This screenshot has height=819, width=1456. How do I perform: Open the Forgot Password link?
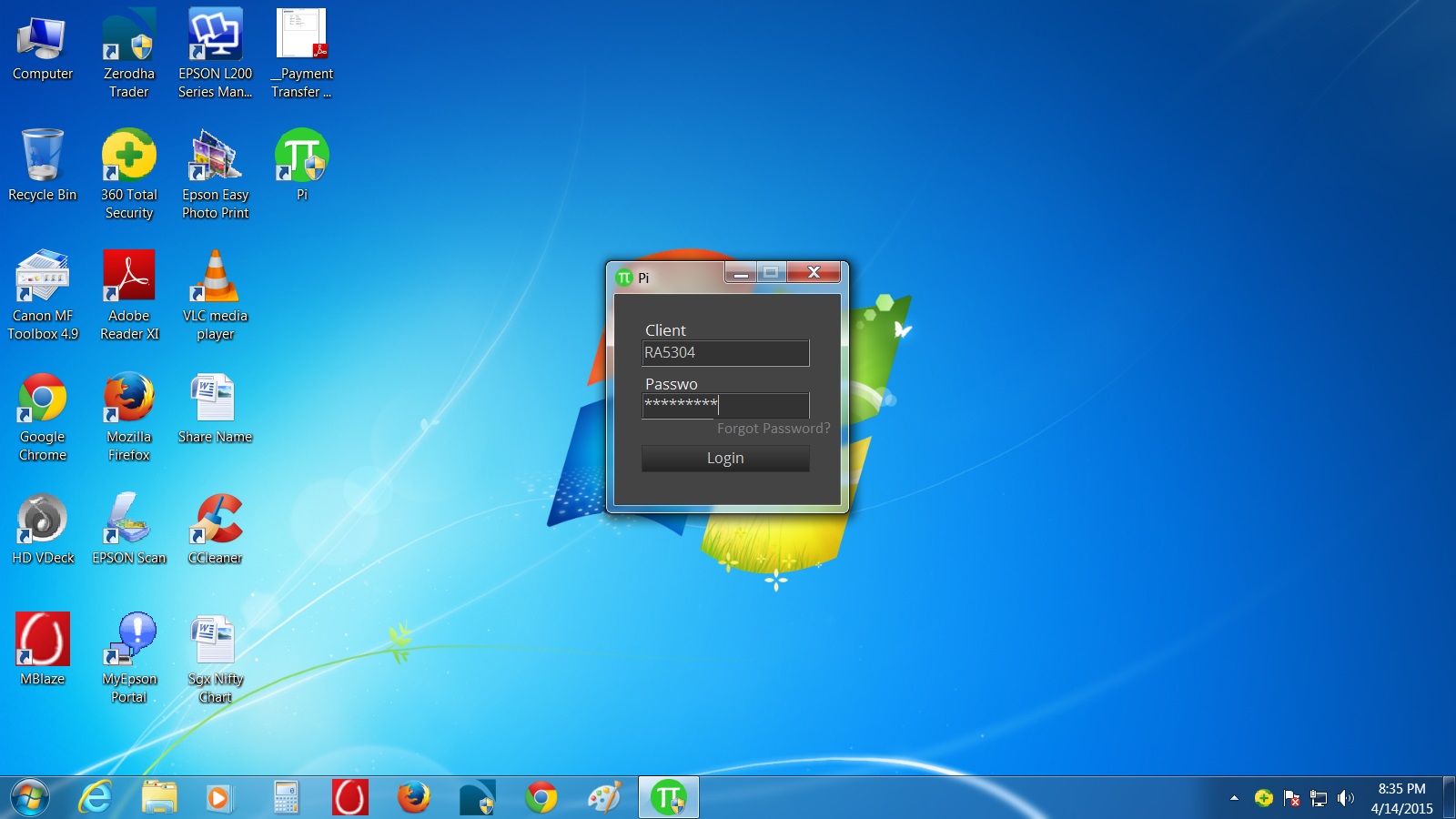click(x=773, y=429)
